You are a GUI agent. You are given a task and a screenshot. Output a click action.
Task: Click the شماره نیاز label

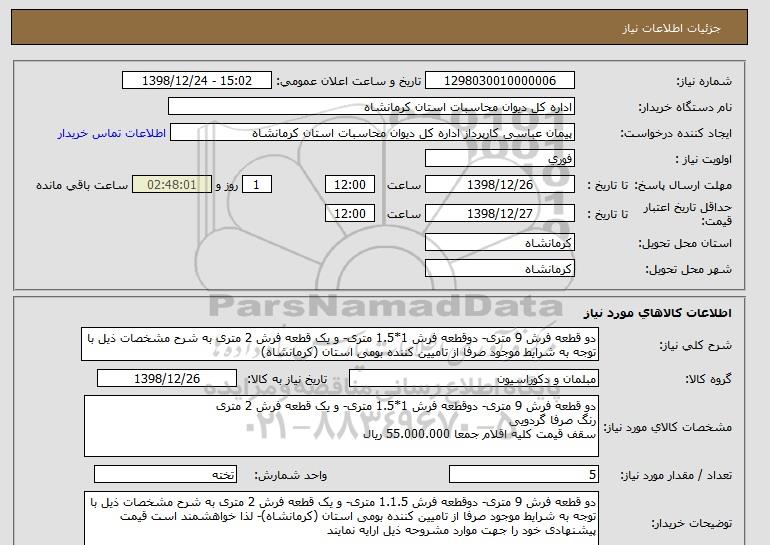tap(704, 81)
